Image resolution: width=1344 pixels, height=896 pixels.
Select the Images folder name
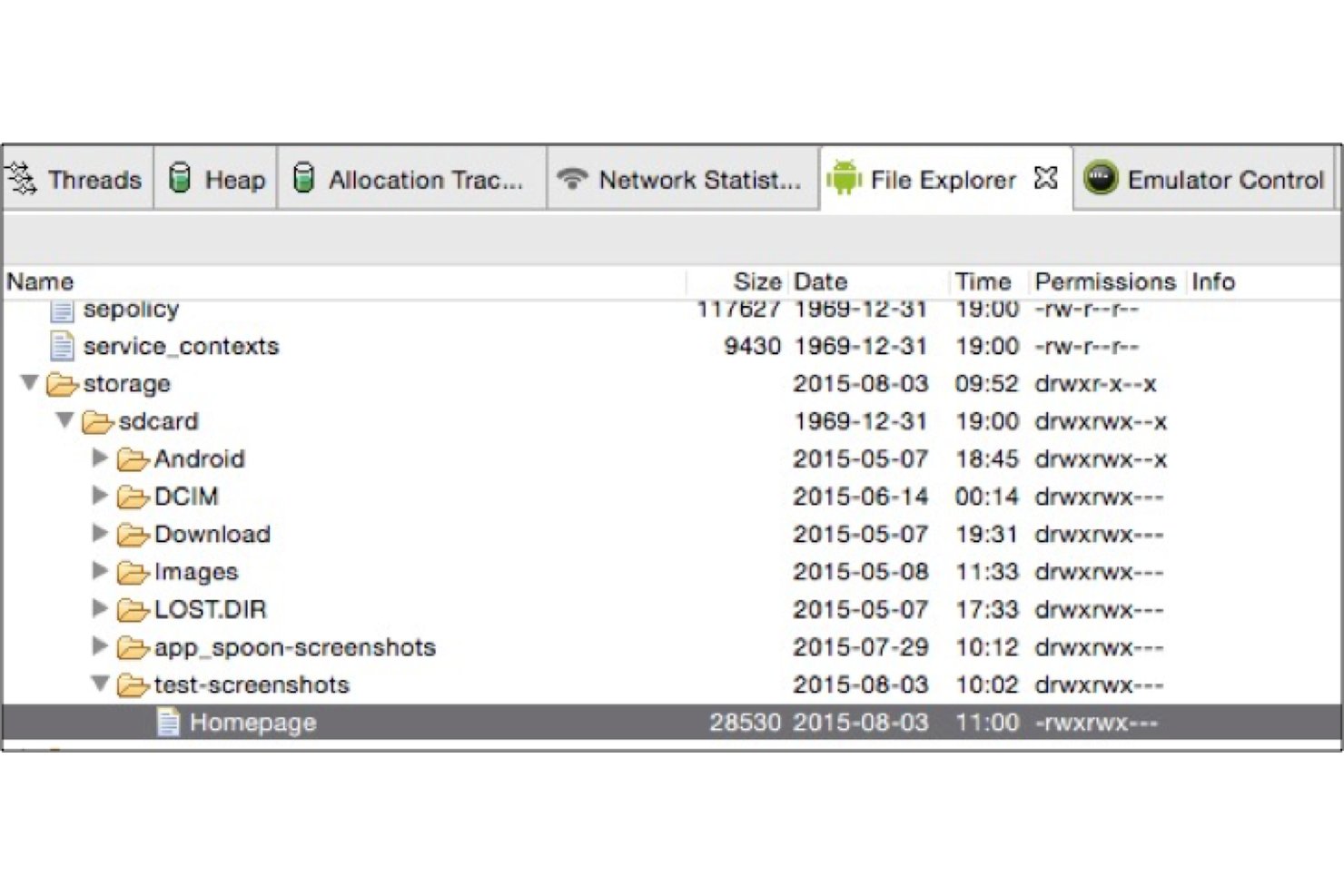[x=196, y=572]
